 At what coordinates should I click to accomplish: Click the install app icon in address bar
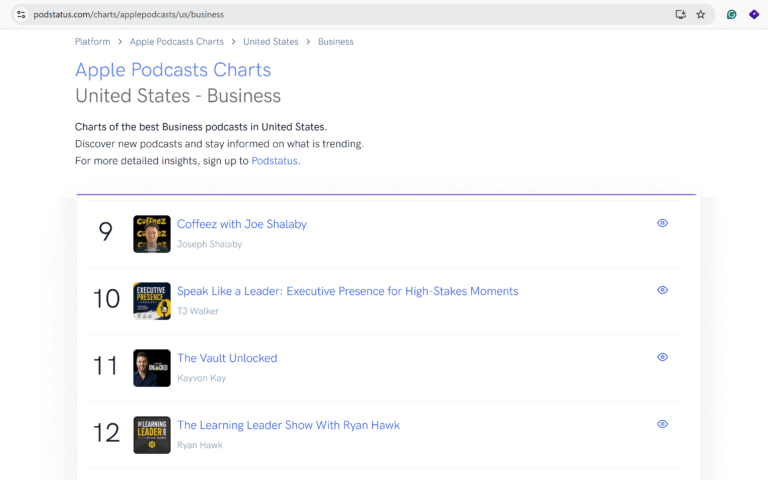[x=680, y=15]
